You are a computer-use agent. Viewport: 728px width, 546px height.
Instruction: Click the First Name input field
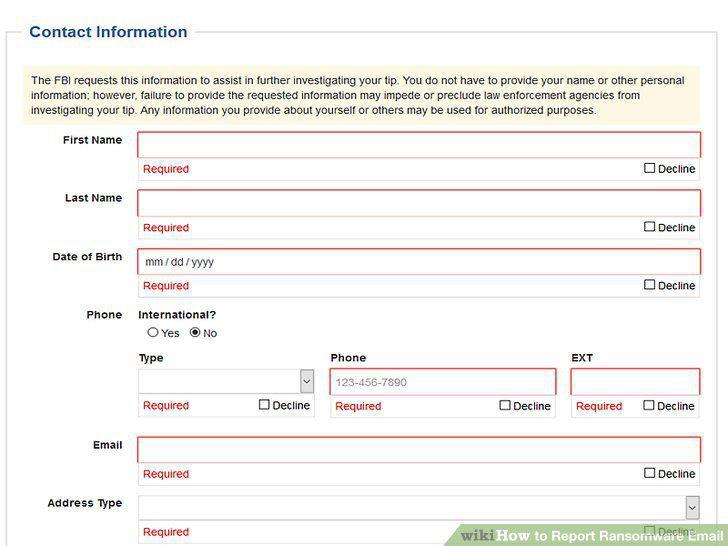coord(419,145)
